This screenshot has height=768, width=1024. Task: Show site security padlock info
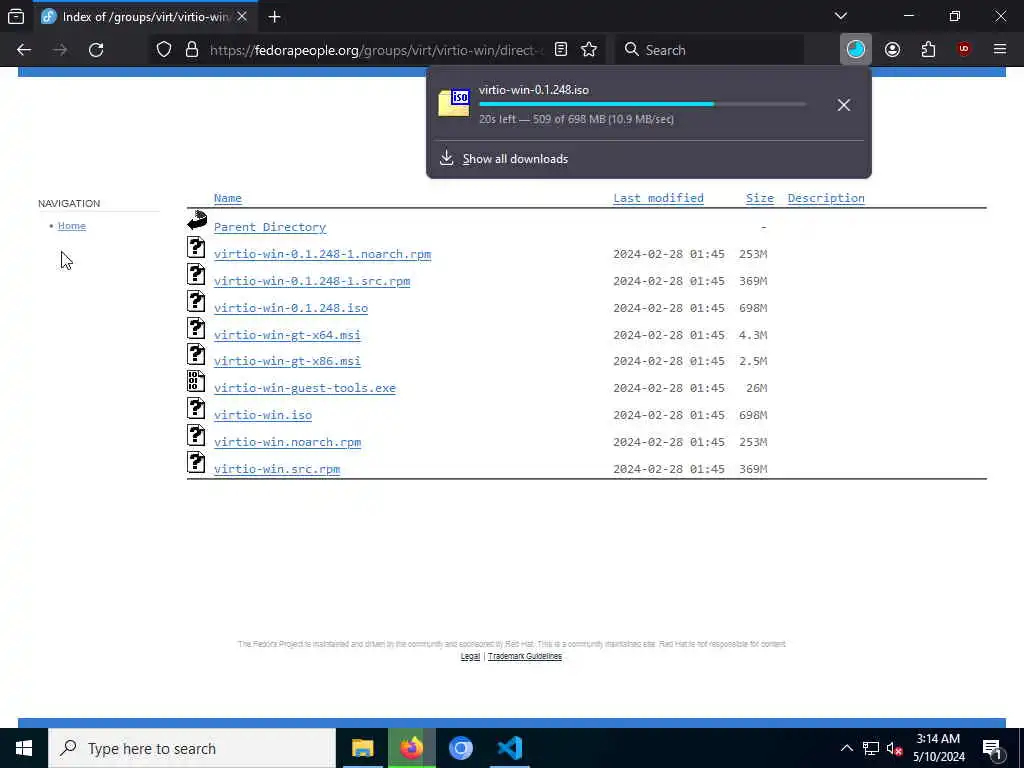192,50
